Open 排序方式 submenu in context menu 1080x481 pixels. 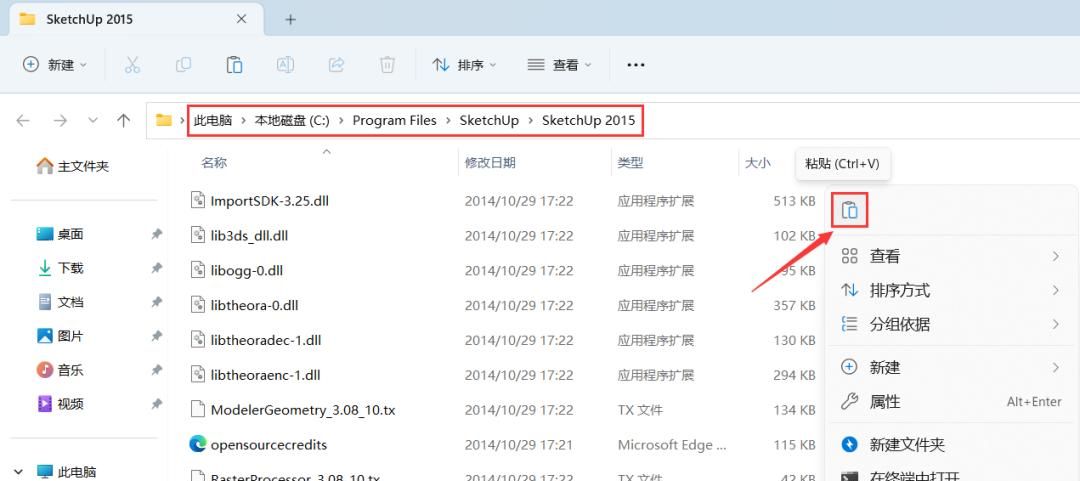click(951, 290)
